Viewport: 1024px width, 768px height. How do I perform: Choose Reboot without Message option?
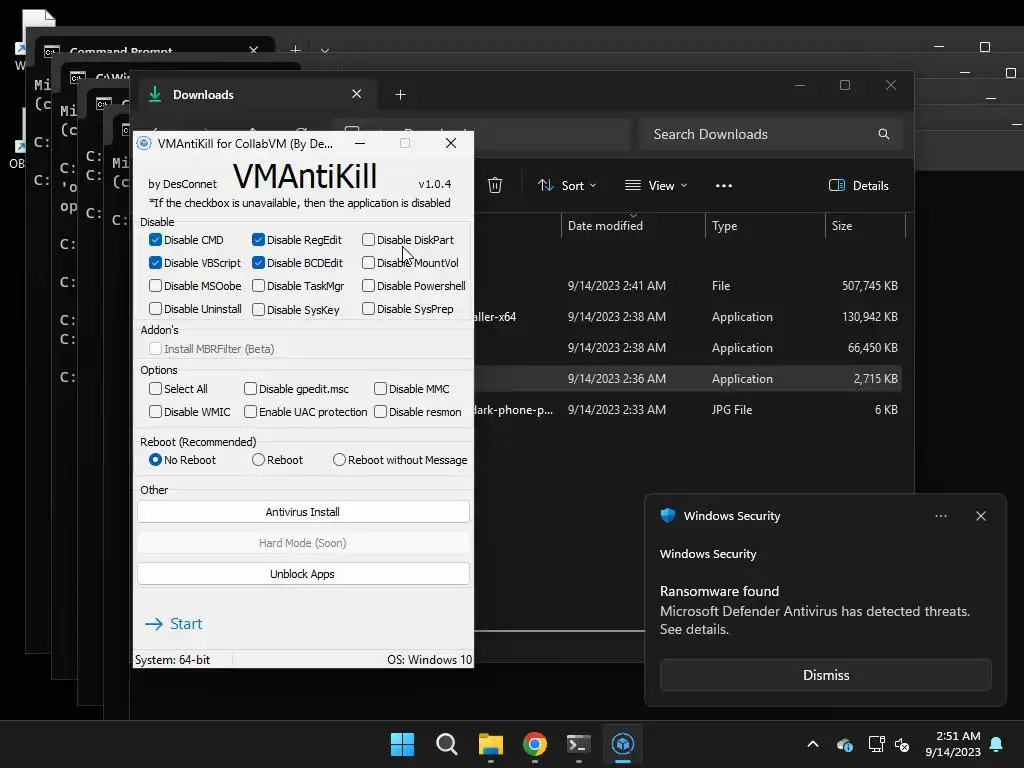(x=339, y=460)
